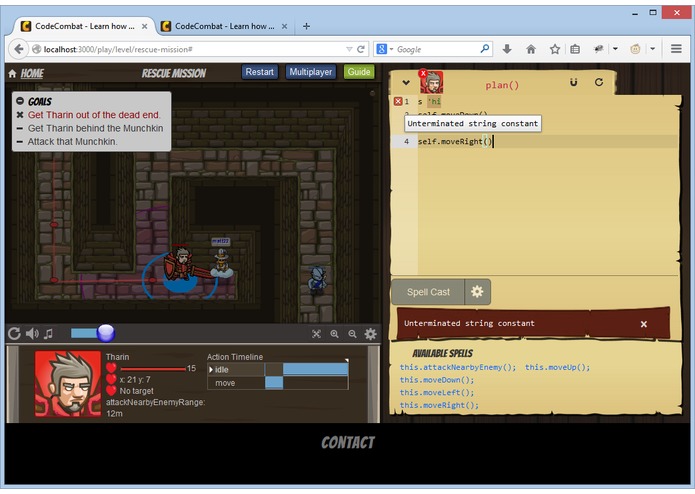Zoom in on the game map
695x494 pixels.
[x=334, y=334]
